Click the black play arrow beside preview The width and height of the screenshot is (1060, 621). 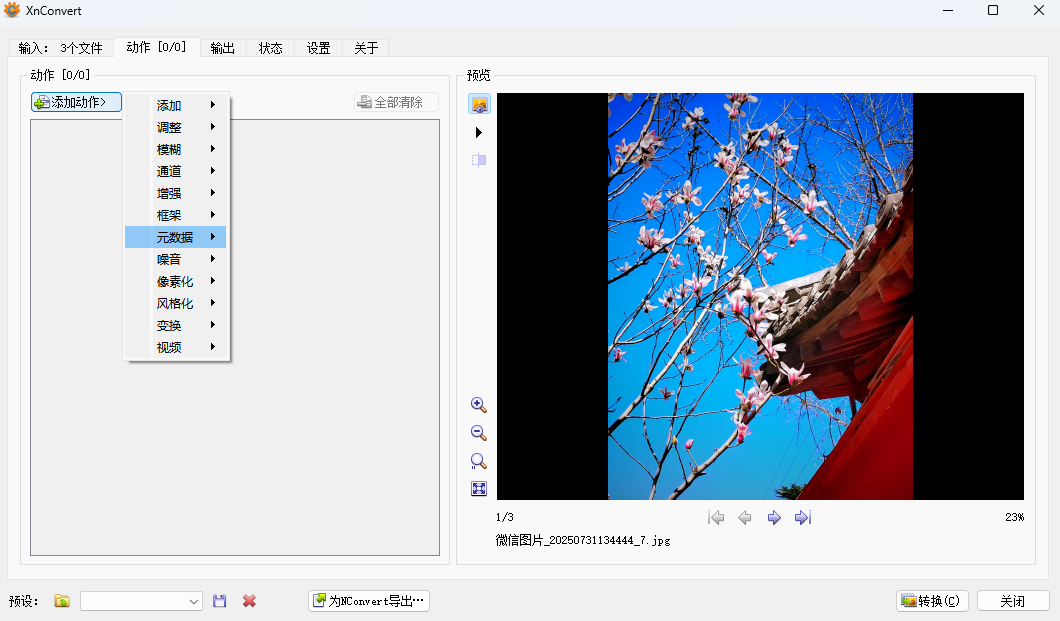pos(479,132)
